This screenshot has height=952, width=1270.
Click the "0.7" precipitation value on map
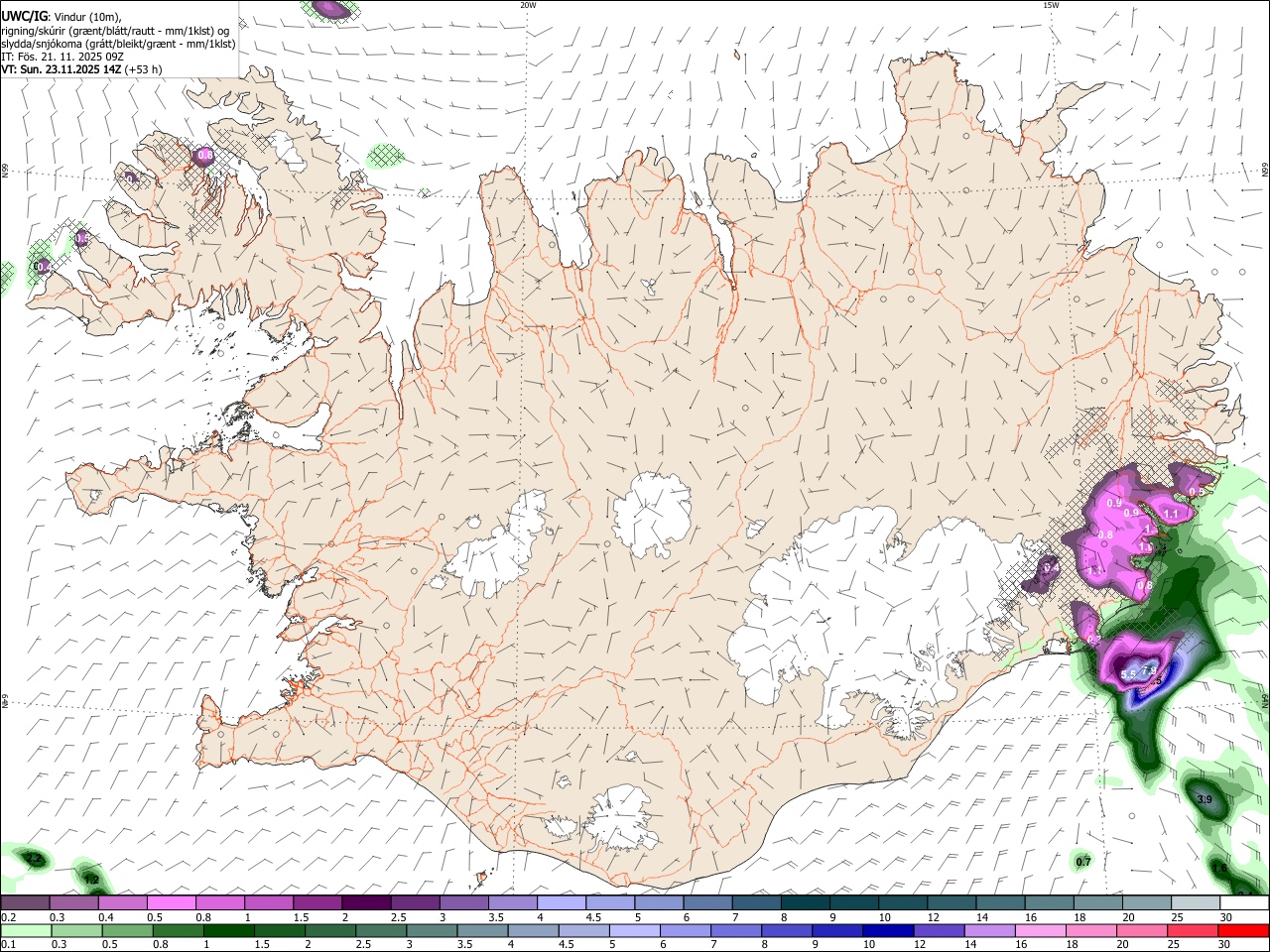[x=1083, y=862]
